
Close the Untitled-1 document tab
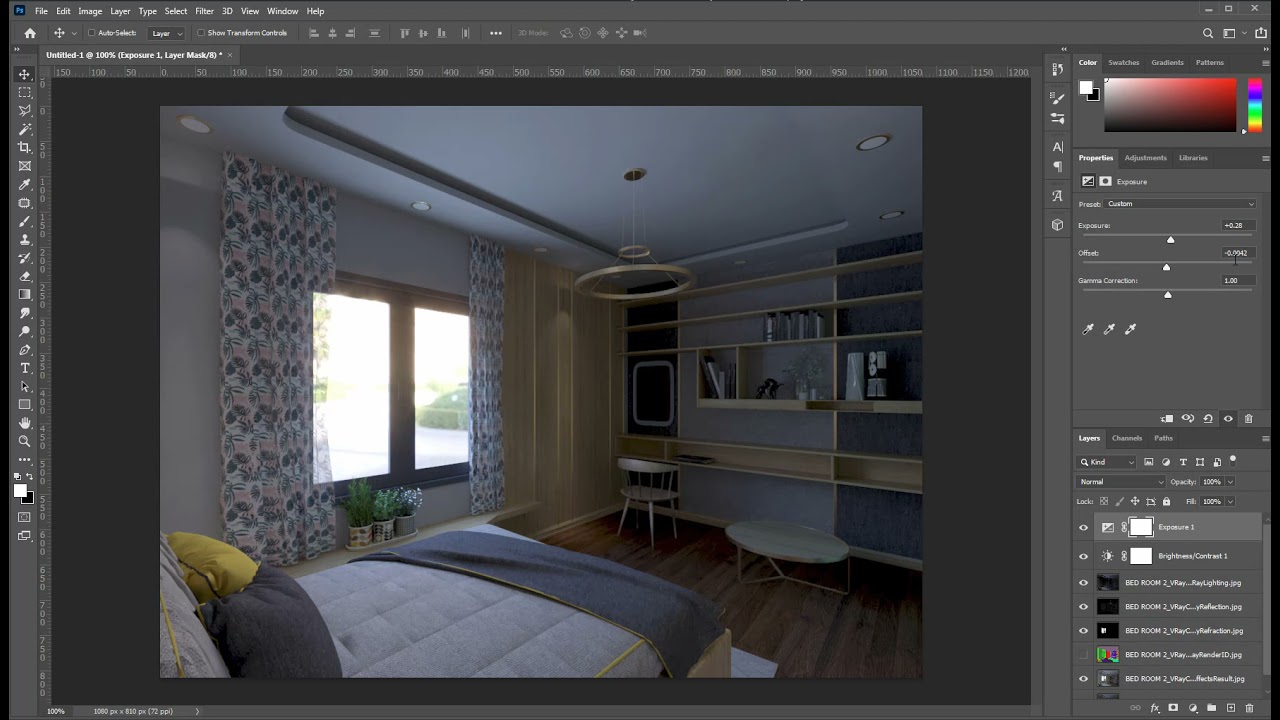pyautogui.click(x=230, y=55)
